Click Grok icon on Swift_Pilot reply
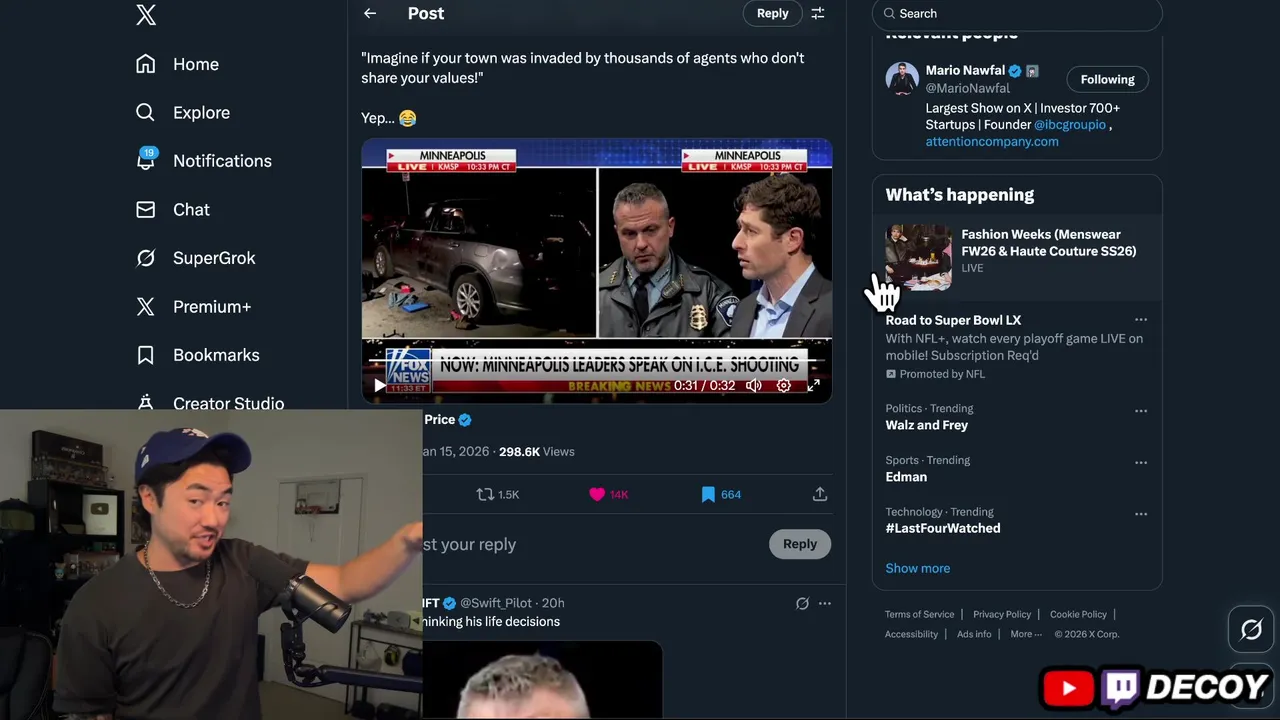1280x720 pixels. (x=802, y=603)
